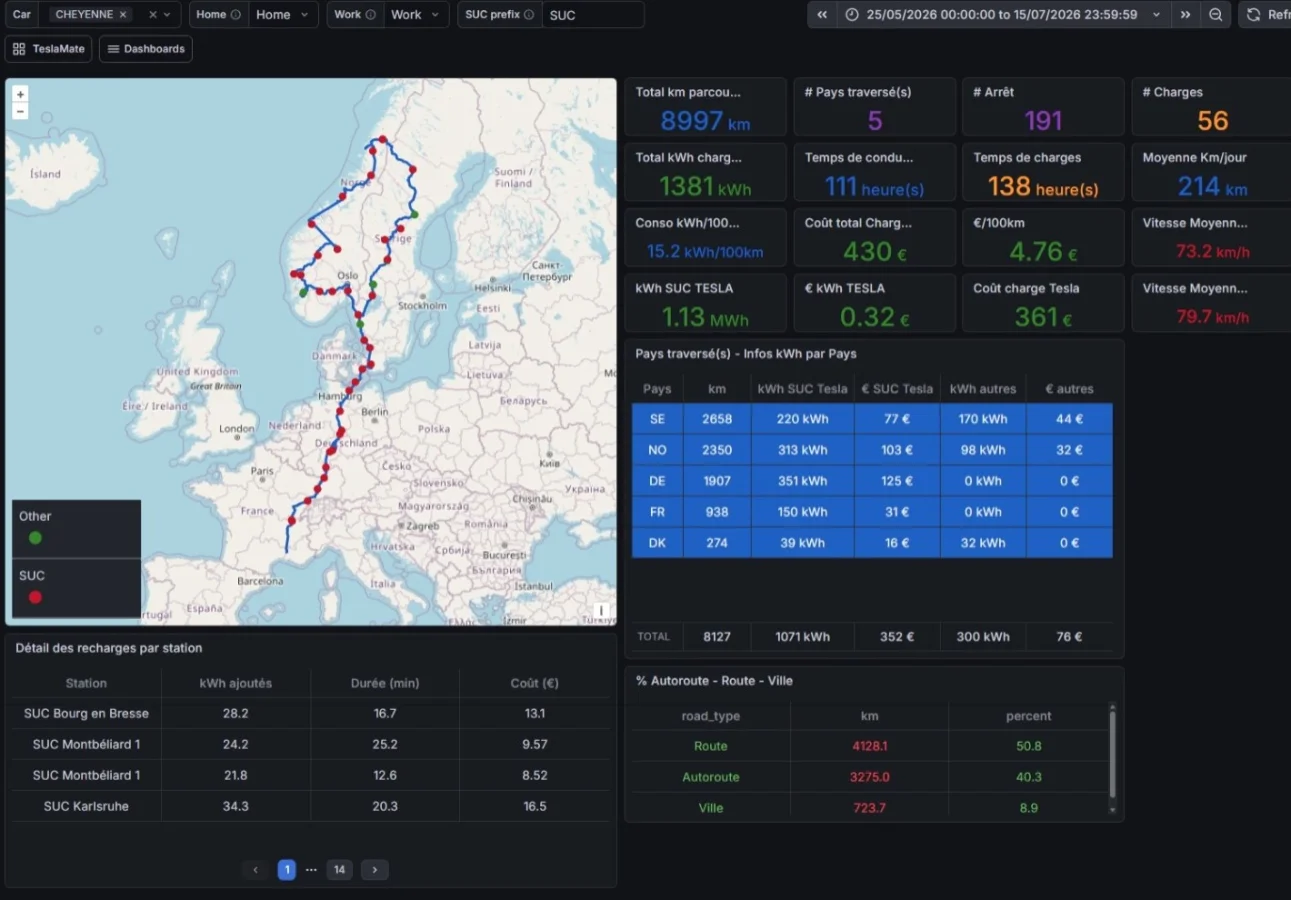Select SUC Montbéliard 1 with 21.8 kWh
This screenshot has width=1291, height=900.
click(311, 776)
